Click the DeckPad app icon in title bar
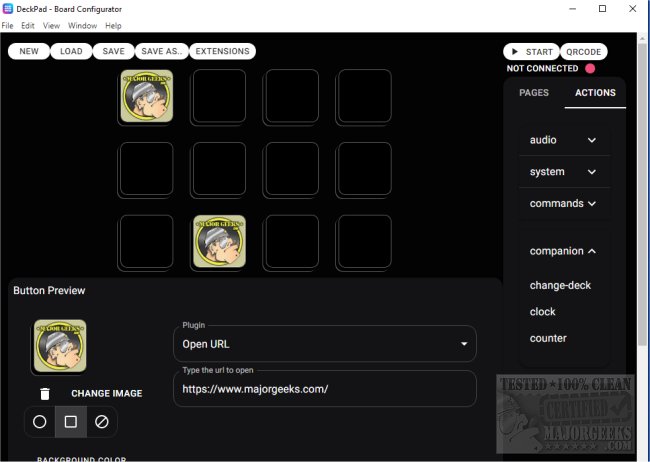Image resolution: width=650 pixels, height=462 pixels. click(x=7, y=9)
